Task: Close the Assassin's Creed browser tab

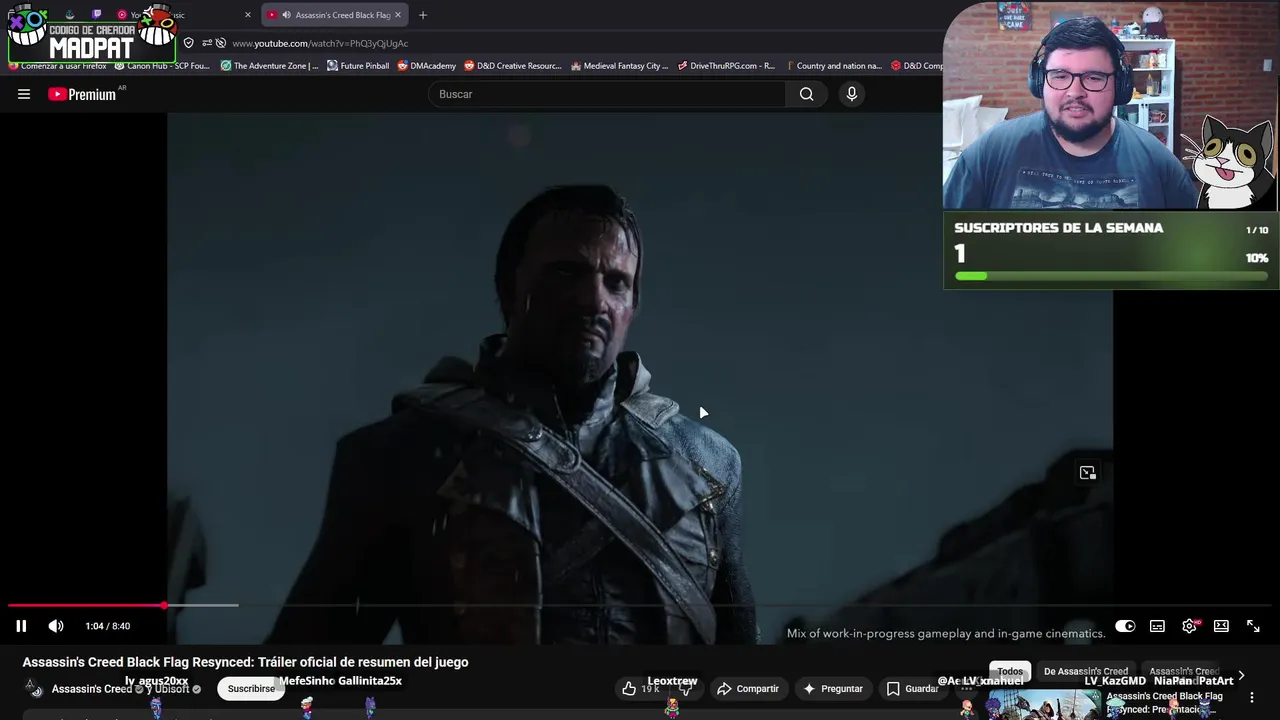Action: [398, 15]
